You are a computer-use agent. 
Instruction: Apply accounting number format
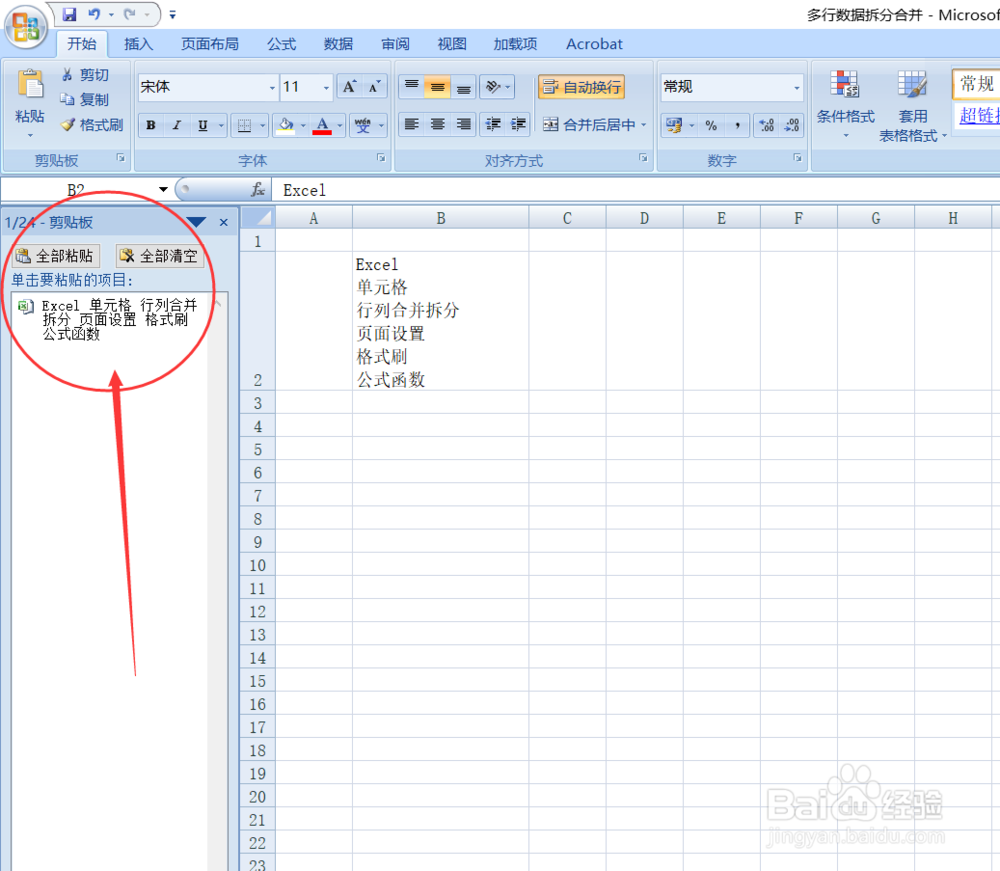coord(674,125)
